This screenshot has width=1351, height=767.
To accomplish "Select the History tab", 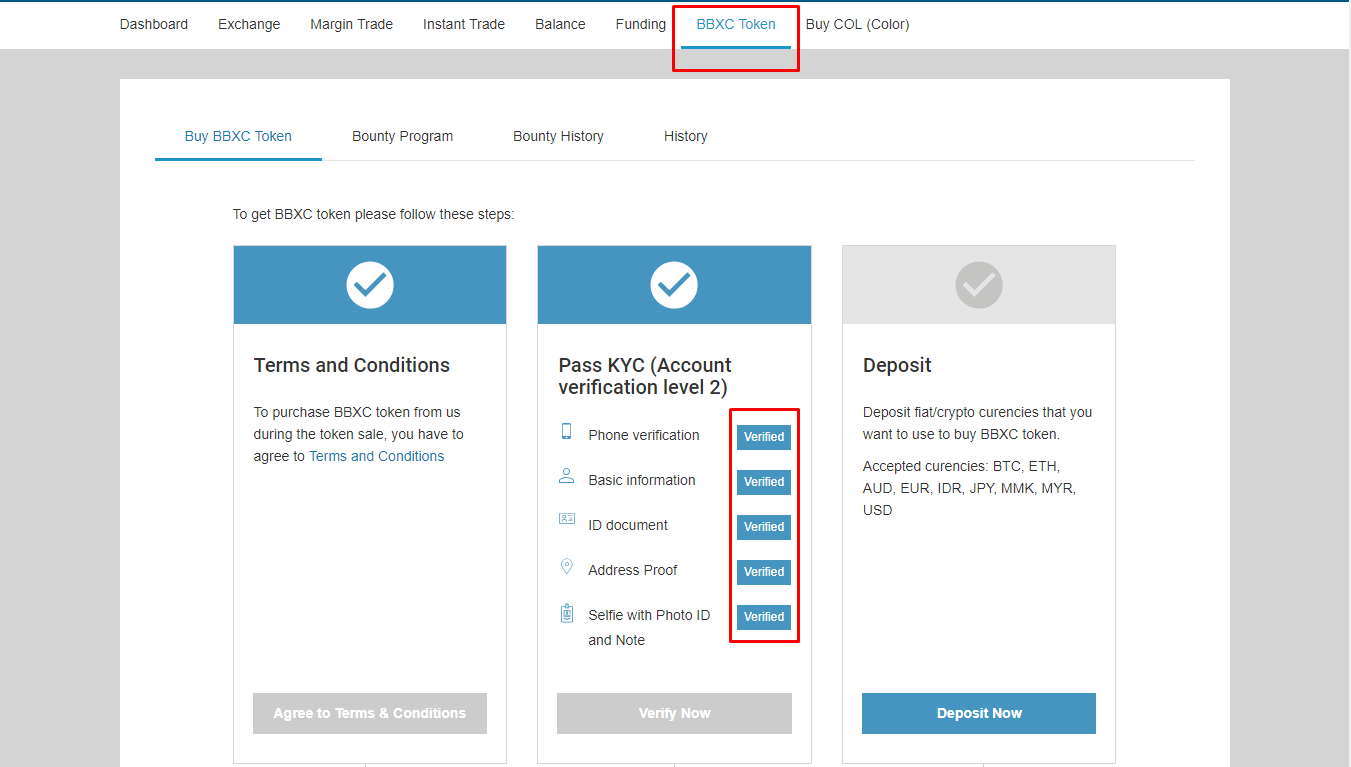I will pyautogui.click(x=685, y=136).
